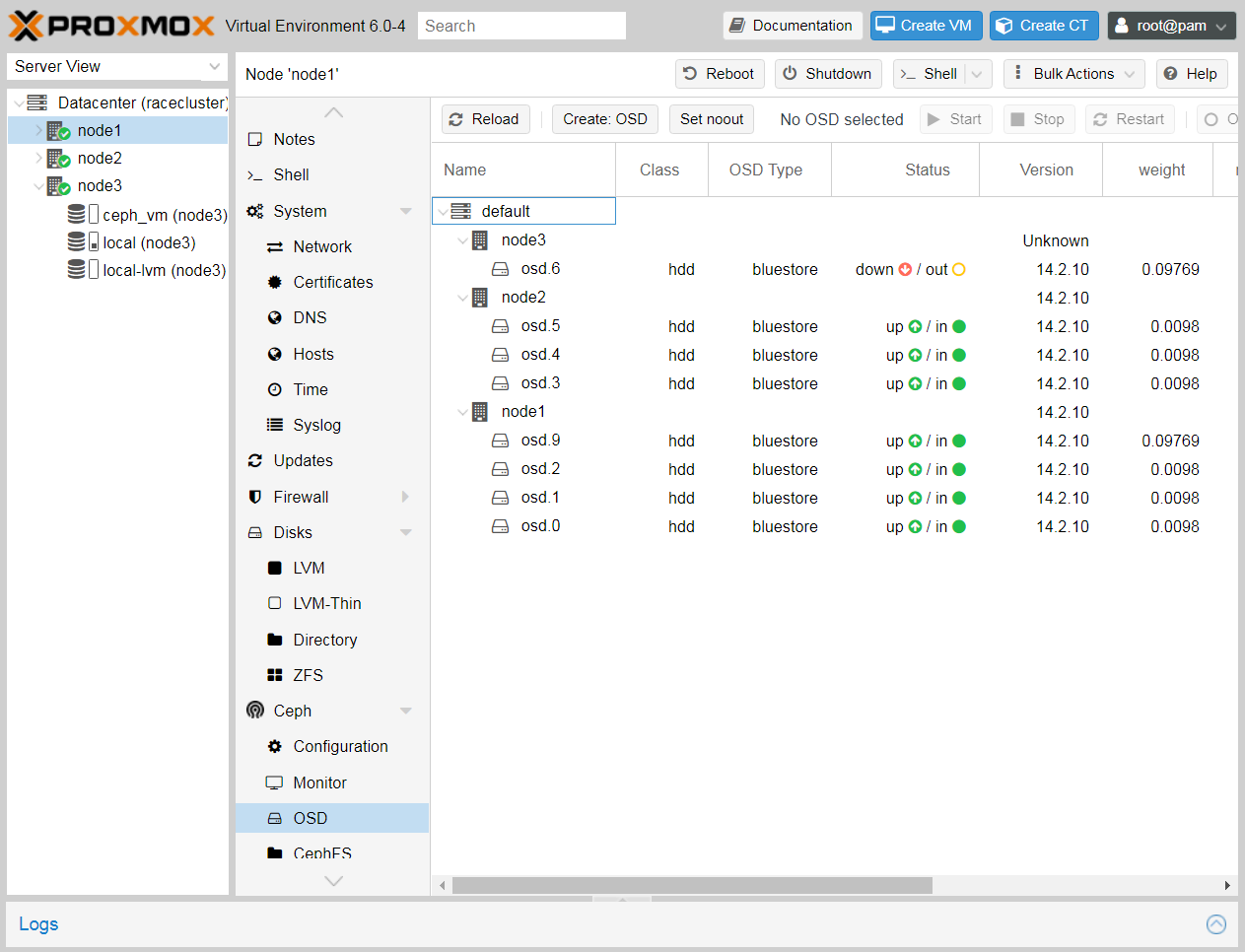1245x952 pixels.
Task: Open LVM-Thin page
Action: tap(332, 603)
